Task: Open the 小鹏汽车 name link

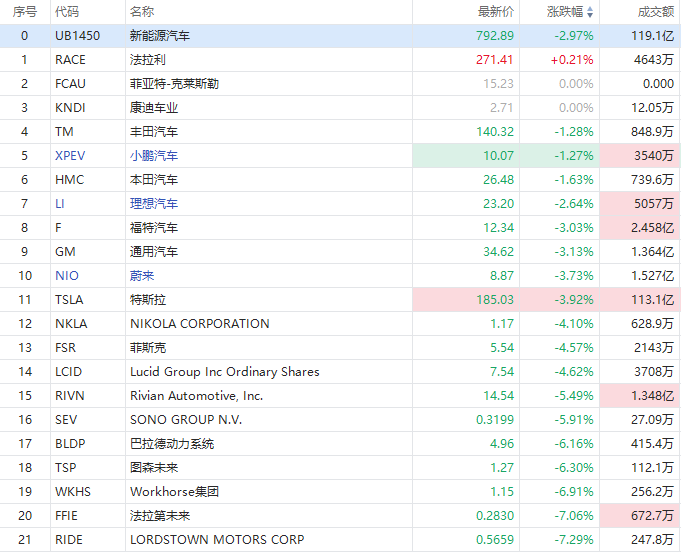Action: point(154,155)
